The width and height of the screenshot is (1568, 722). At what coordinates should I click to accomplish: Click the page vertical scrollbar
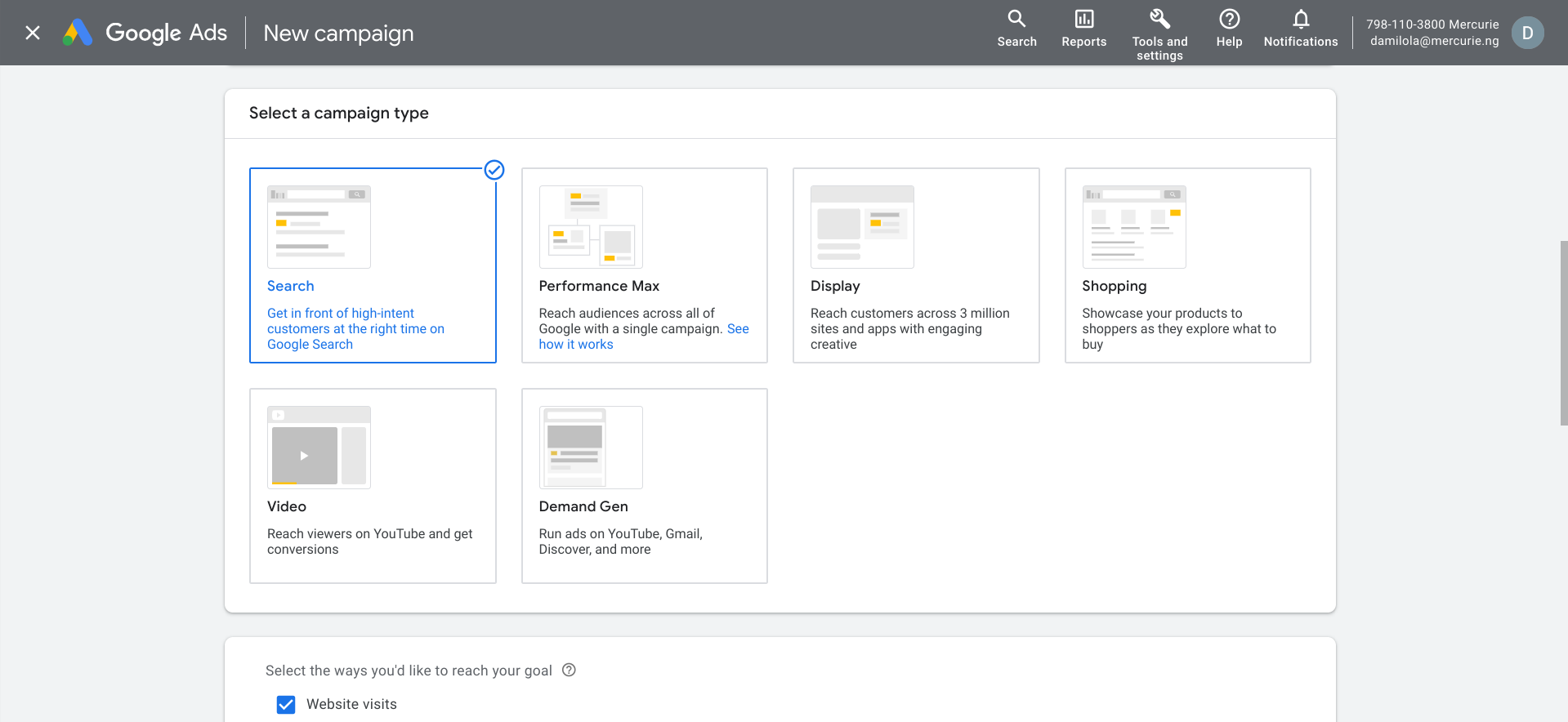tap(1563, 333)
